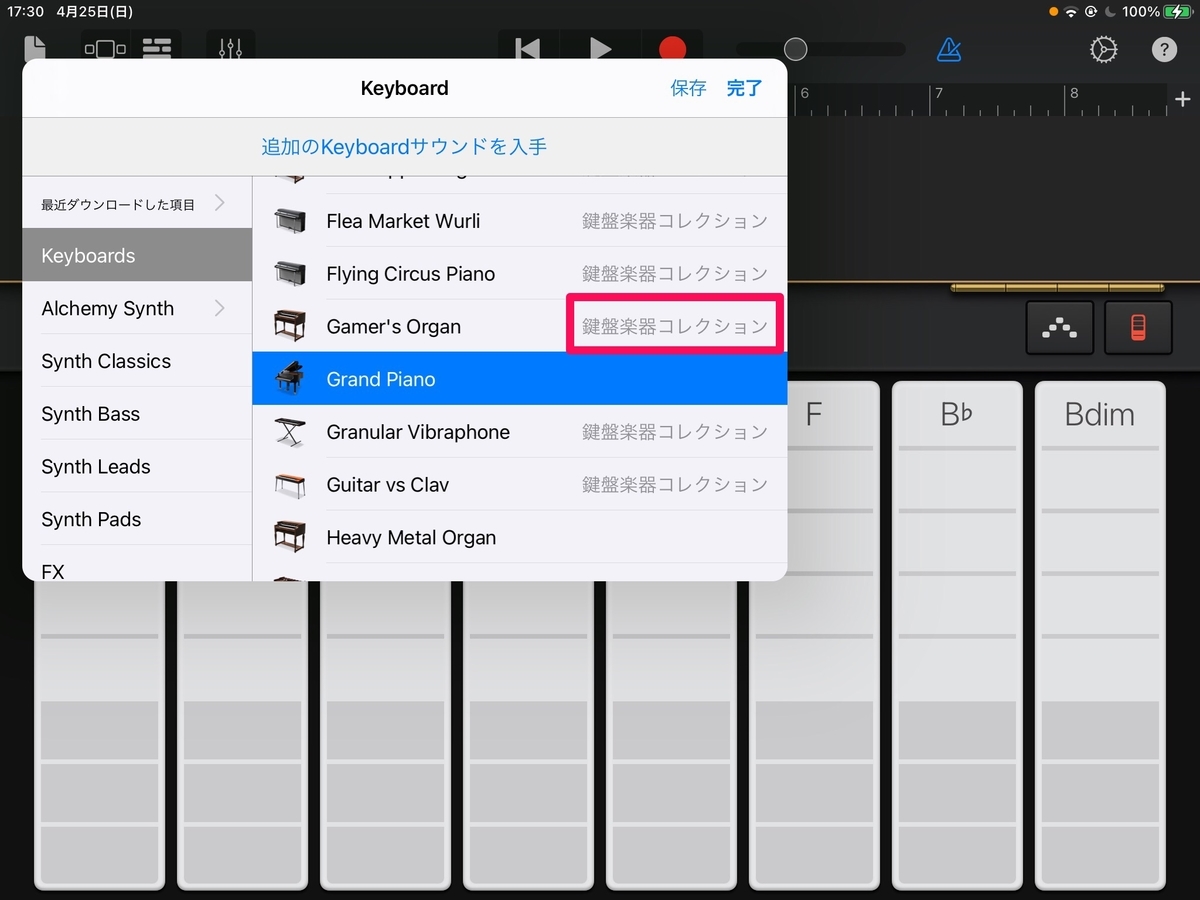
Task: Open My Songs document browser icon
Action: point(36,48)
